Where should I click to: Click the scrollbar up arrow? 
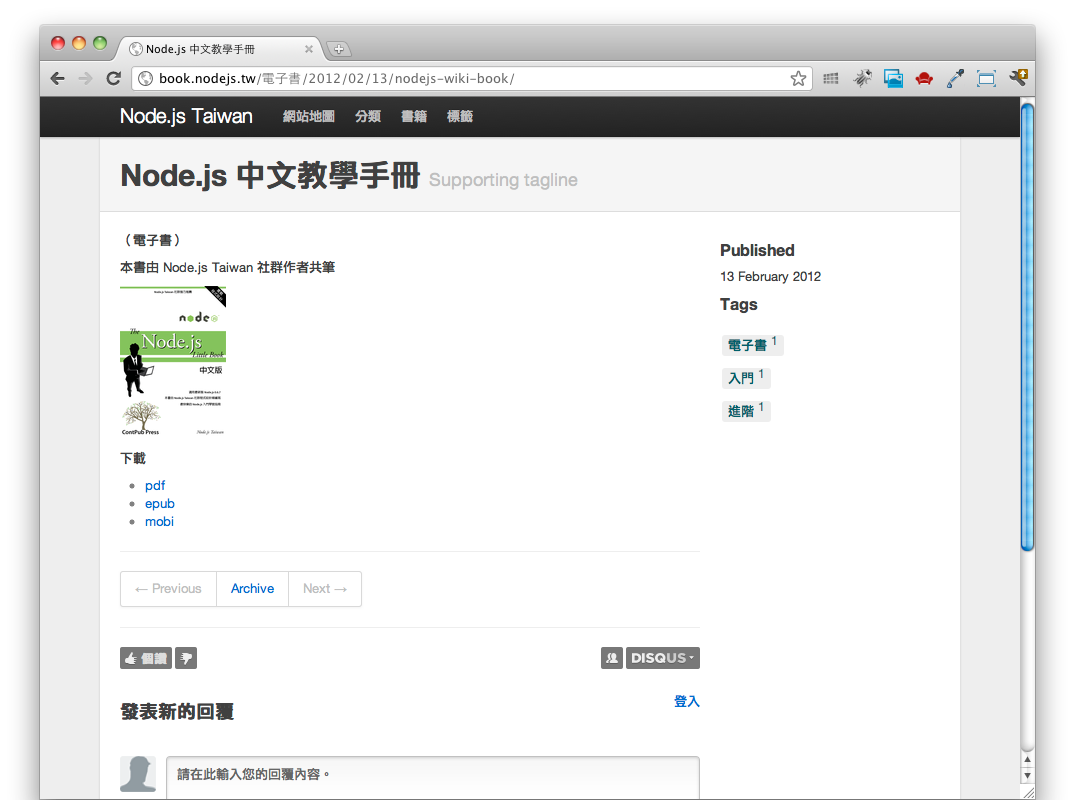tap(1027, 760)
